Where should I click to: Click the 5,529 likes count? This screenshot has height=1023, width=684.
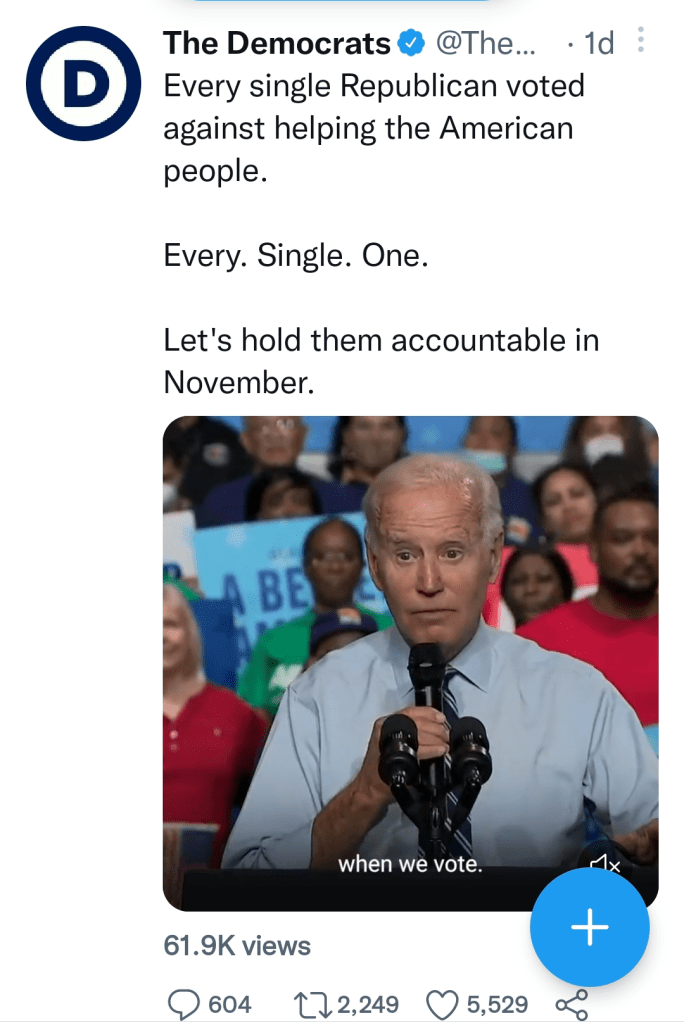497,1004
